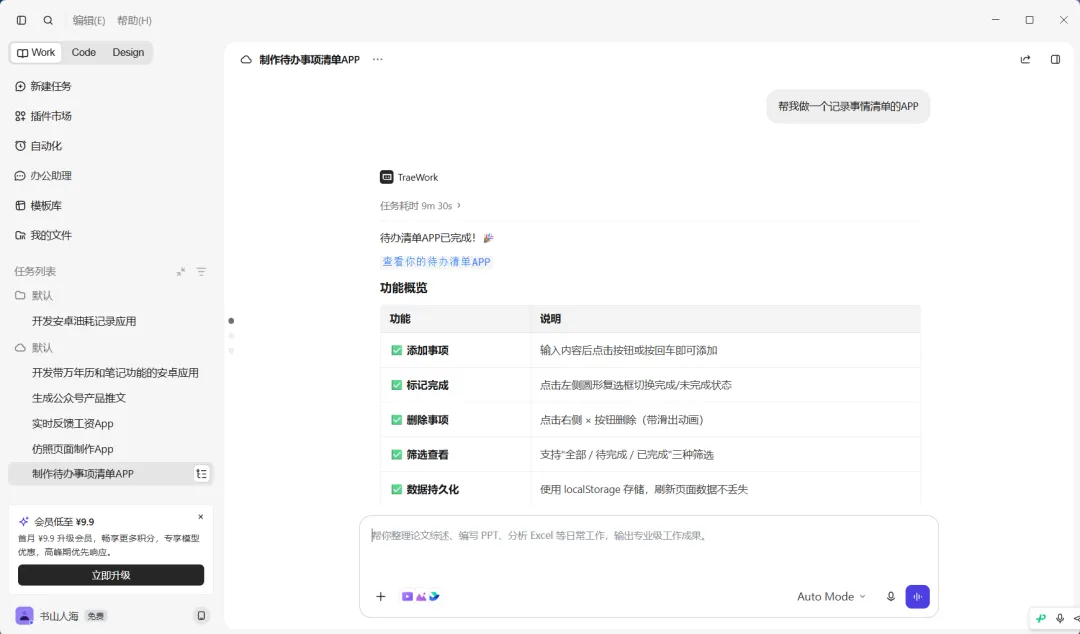
Task: Open the three-dot menu beside the title
Action: 377,59
